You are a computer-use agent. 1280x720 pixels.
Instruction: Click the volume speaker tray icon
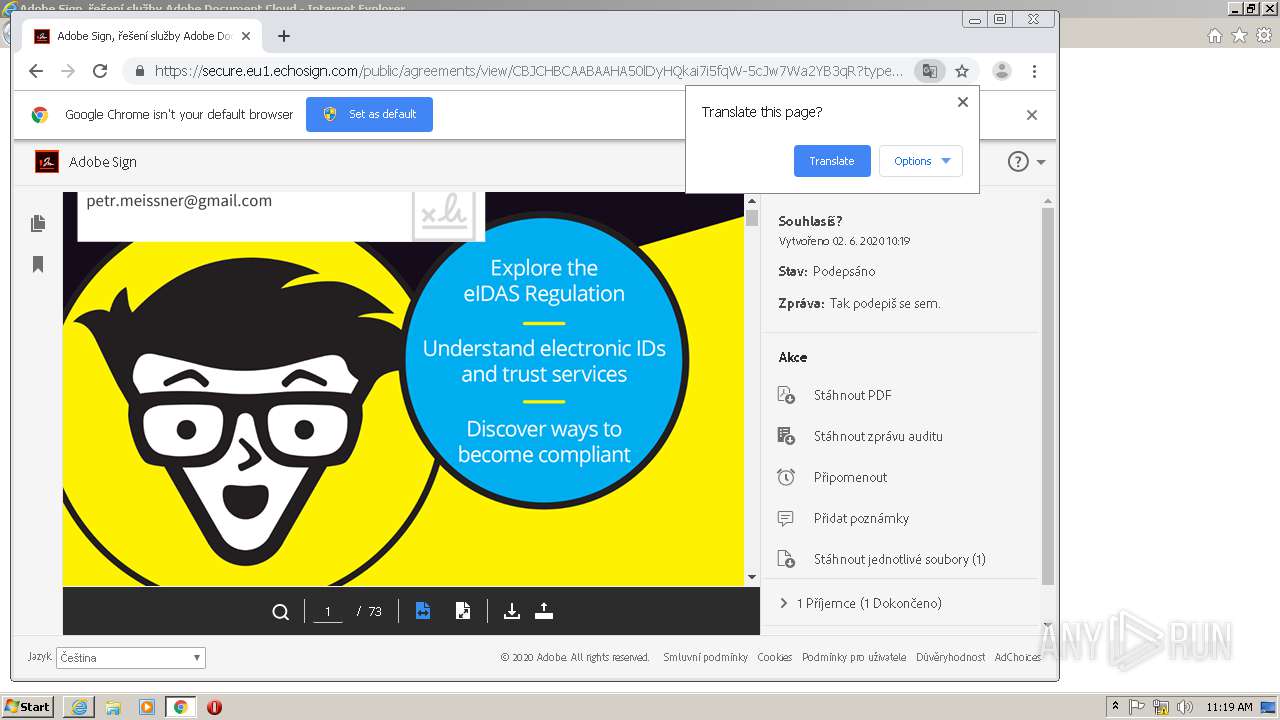1185,707
